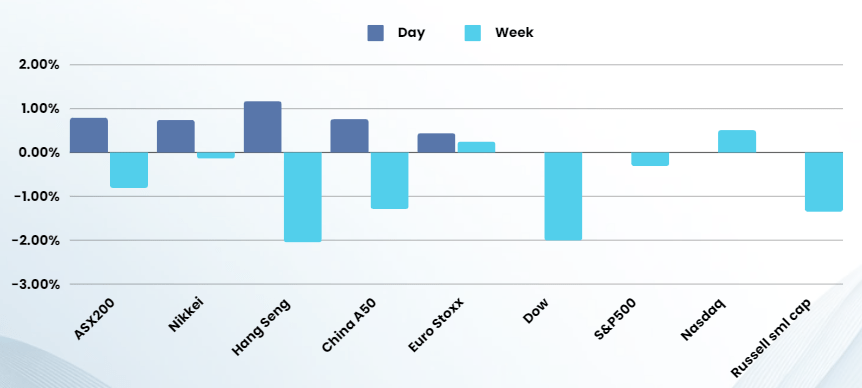Screen dimensions: 862x388
Task: Click the Dow Week bar
Action: 563,196
